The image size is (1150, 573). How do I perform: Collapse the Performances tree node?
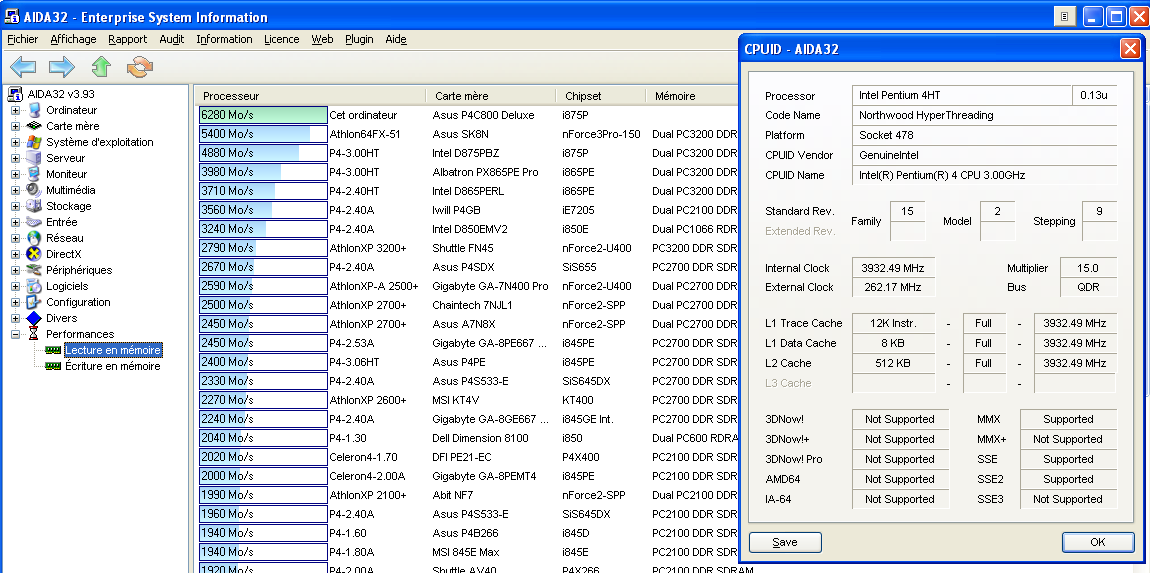pos(15,335)
